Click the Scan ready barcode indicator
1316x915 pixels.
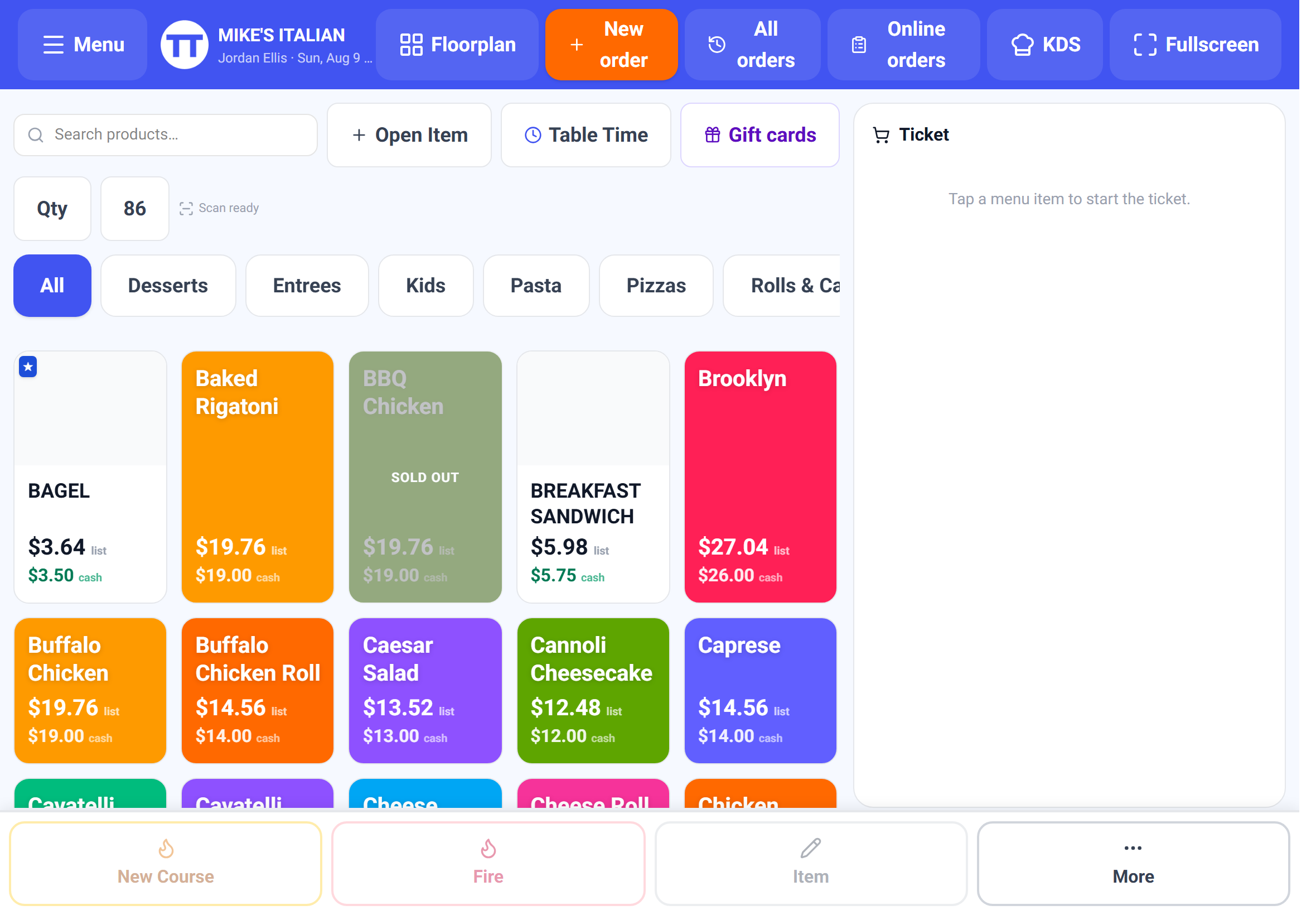(x=219, y=208)
